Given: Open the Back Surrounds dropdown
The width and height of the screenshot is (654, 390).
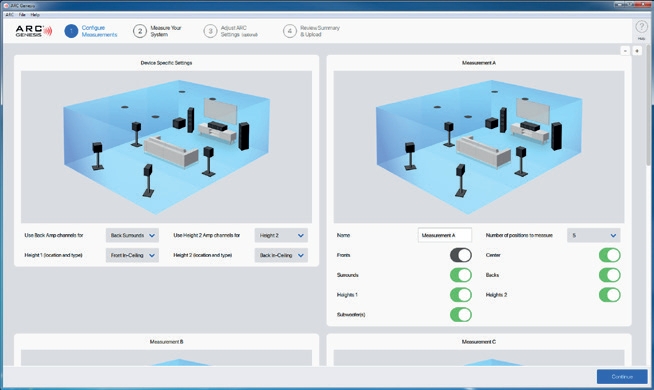Looking at the screenshot, I should click(x=132, y=235).
